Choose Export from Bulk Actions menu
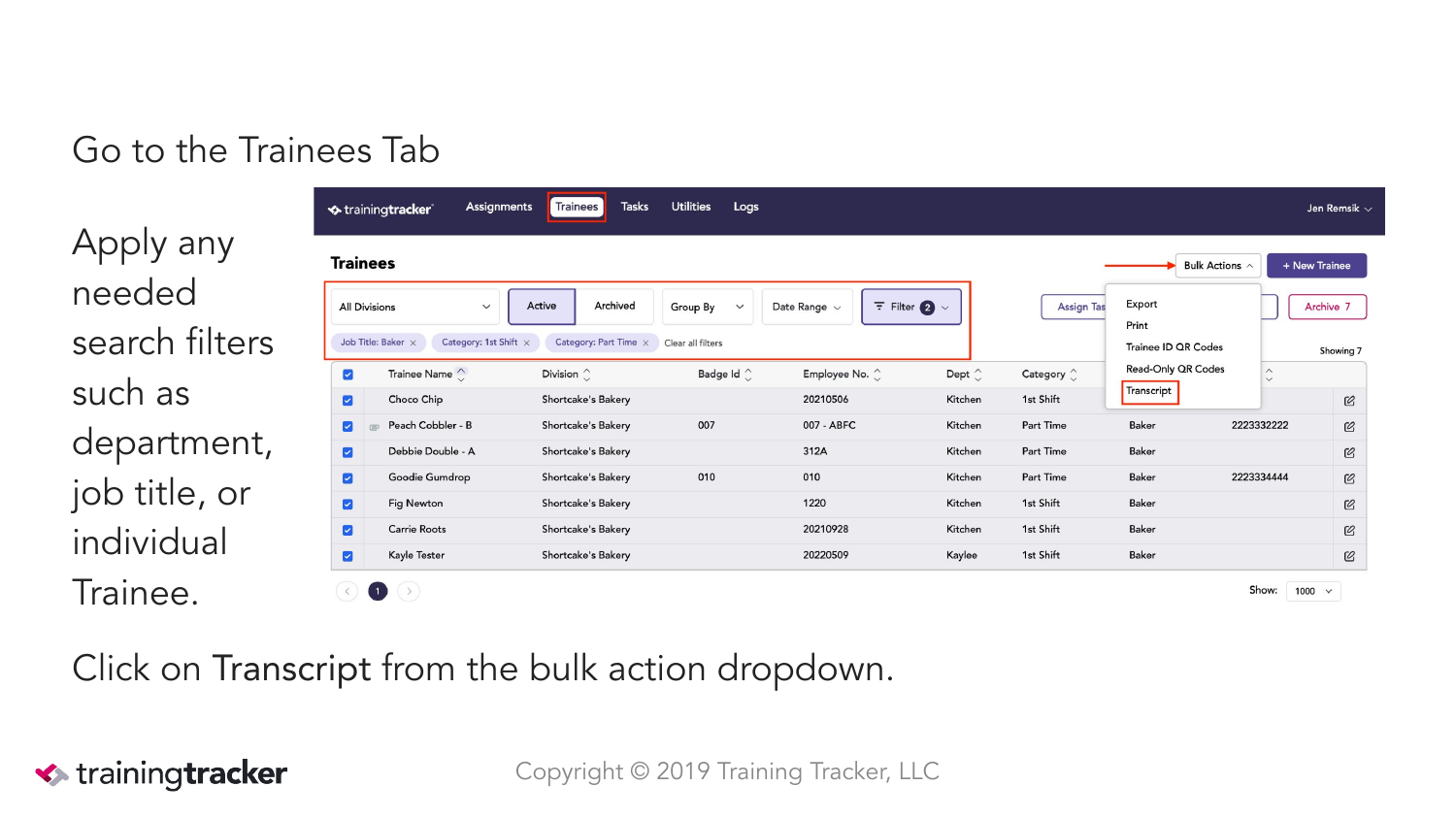Screen dimensions: 1456x819 pyautogui.click(x=1142, y=305)
